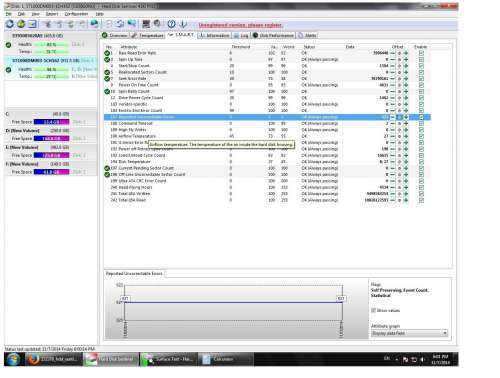Screen dimensions: 500x378
Task: Click the minus offset button for Reallocated Sectors Count
Action: tap(392, 72)
